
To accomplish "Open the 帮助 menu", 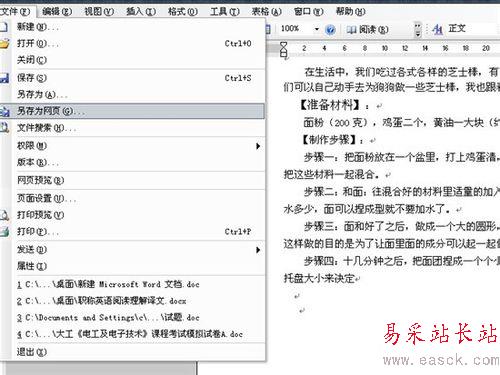I will (x=350, y=12).
